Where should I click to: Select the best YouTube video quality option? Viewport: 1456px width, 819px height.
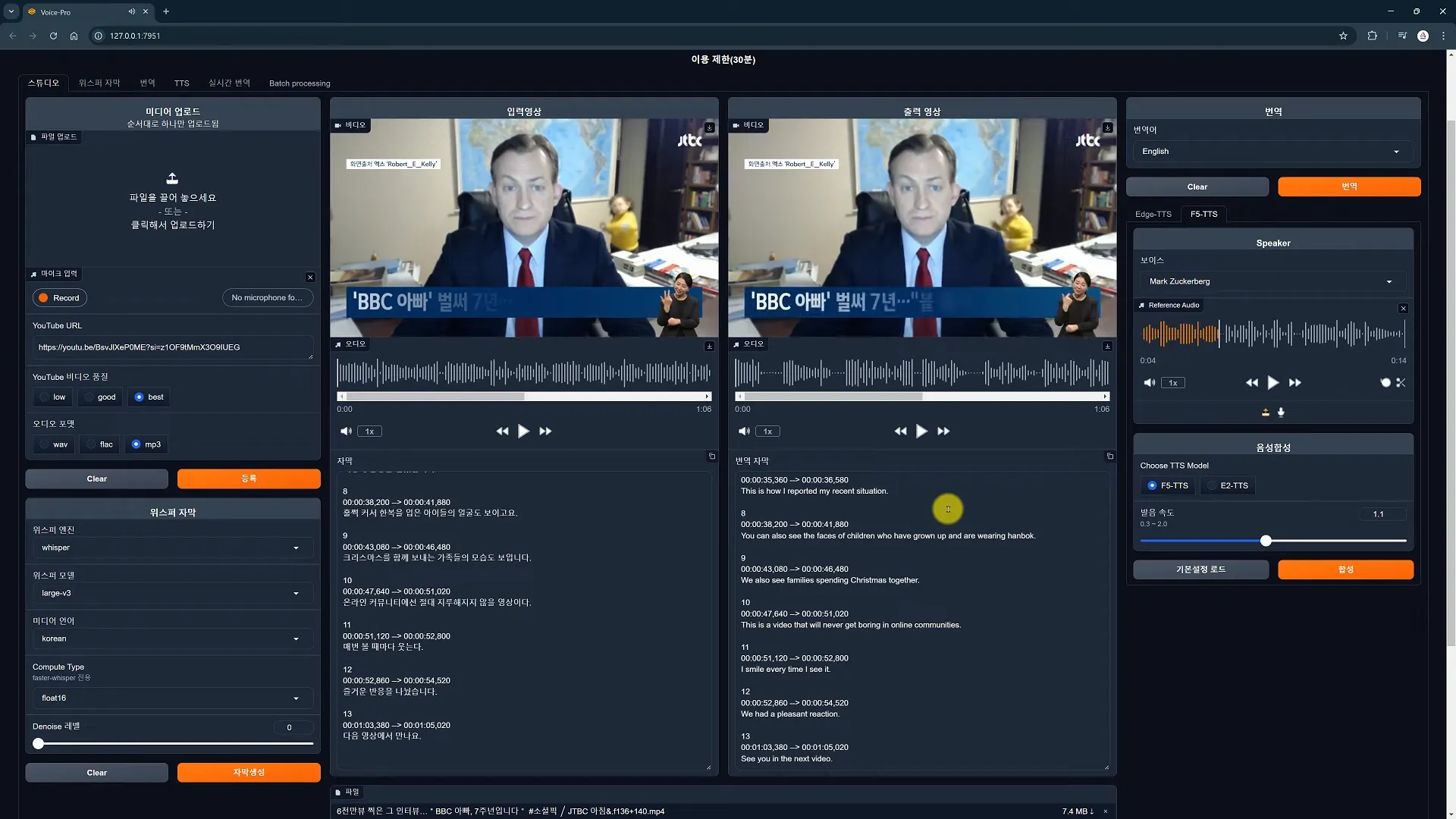139,397
